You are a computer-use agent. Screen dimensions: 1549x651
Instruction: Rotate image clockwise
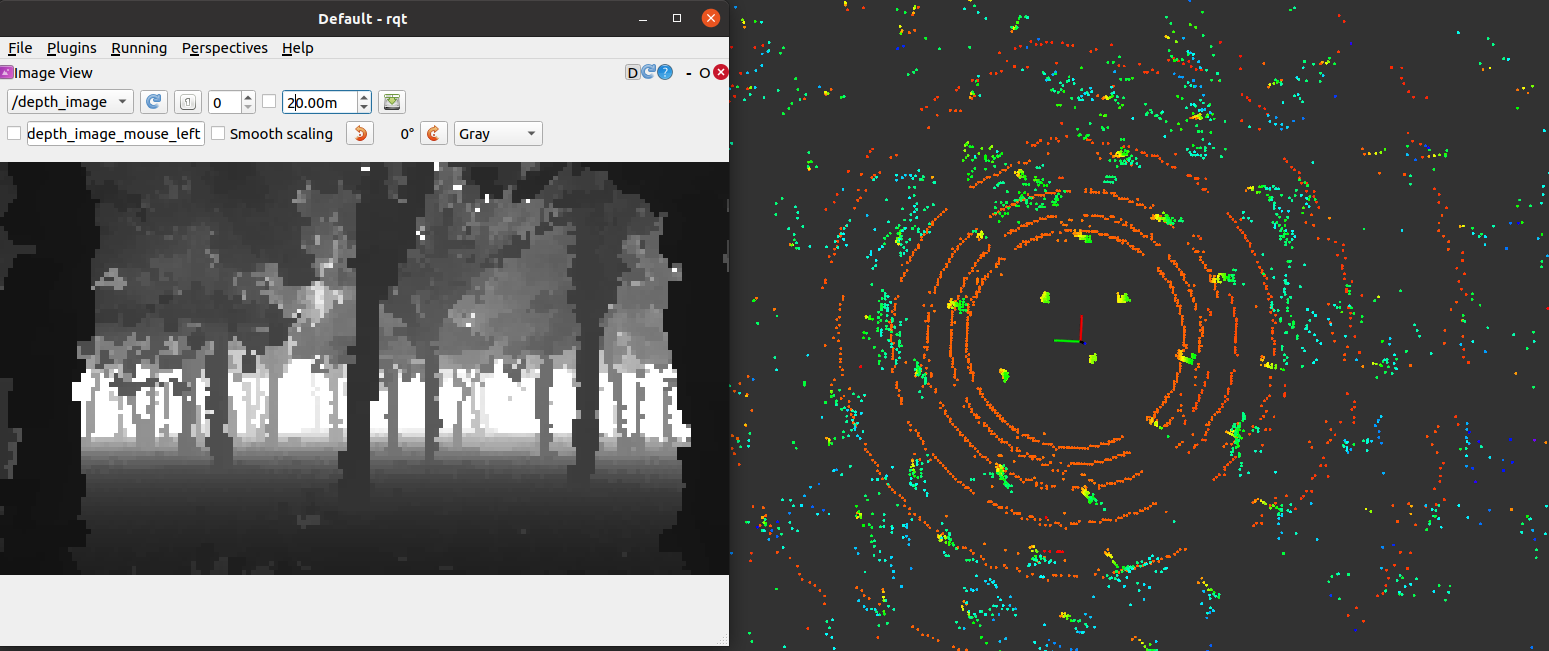click(433, 134)
